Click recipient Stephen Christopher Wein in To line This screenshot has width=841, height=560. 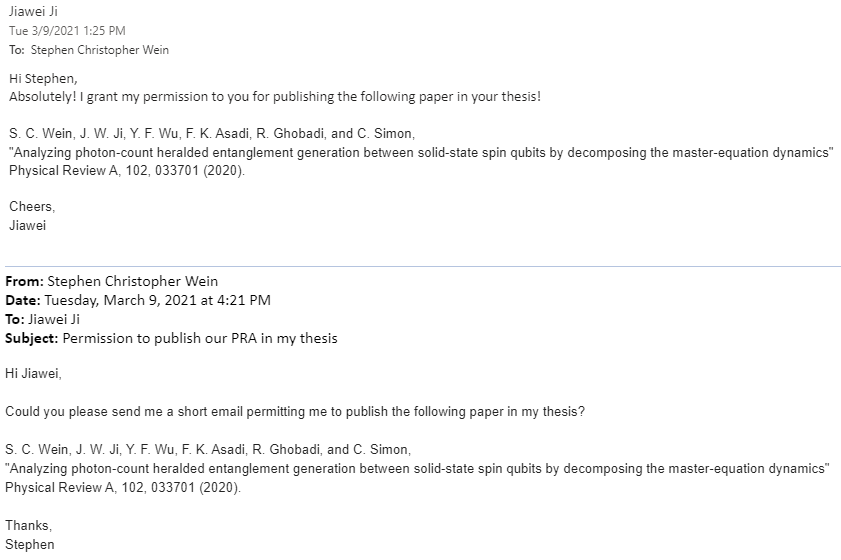(x=100, y=50)
